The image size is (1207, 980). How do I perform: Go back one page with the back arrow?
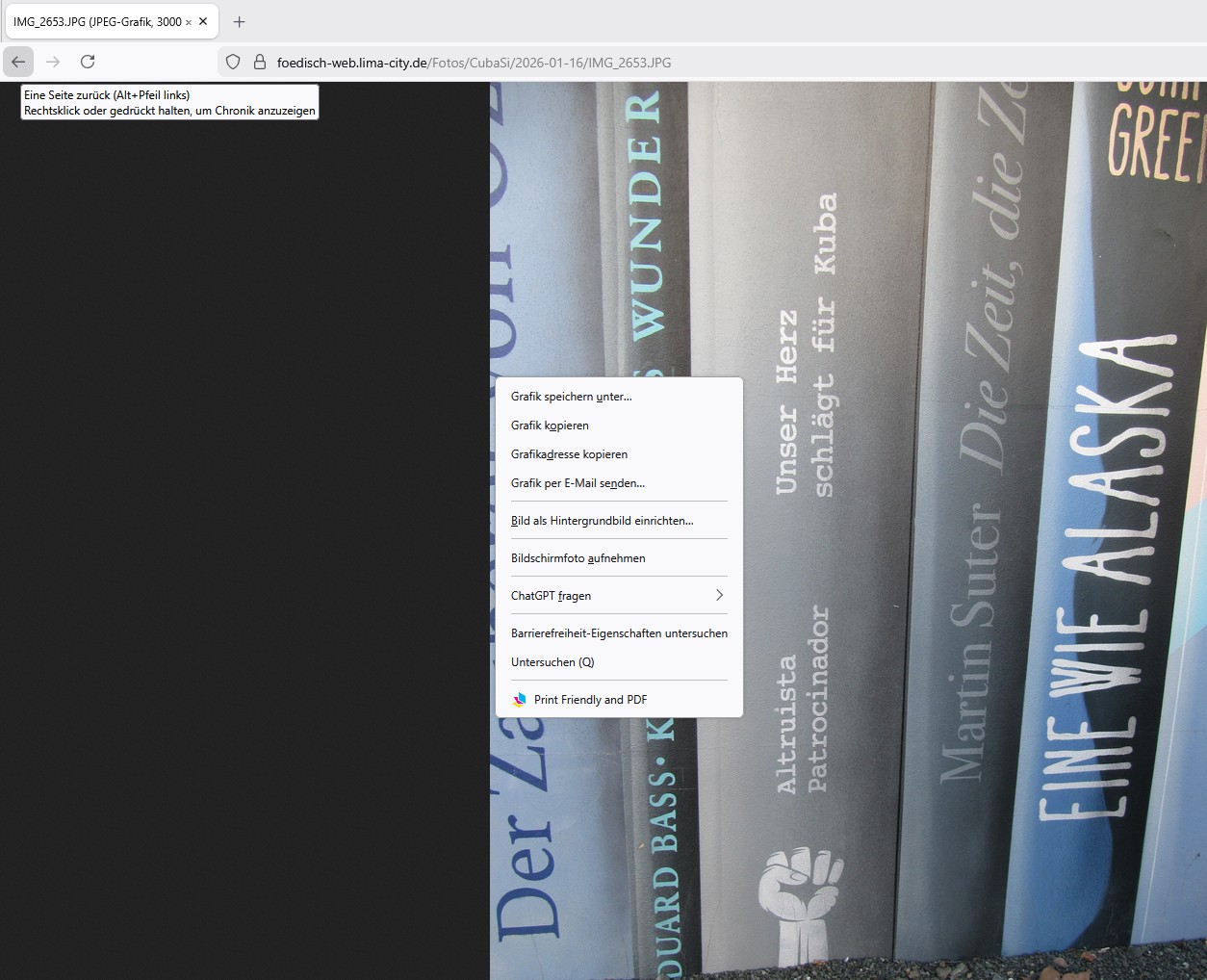[x=18, y=62]
